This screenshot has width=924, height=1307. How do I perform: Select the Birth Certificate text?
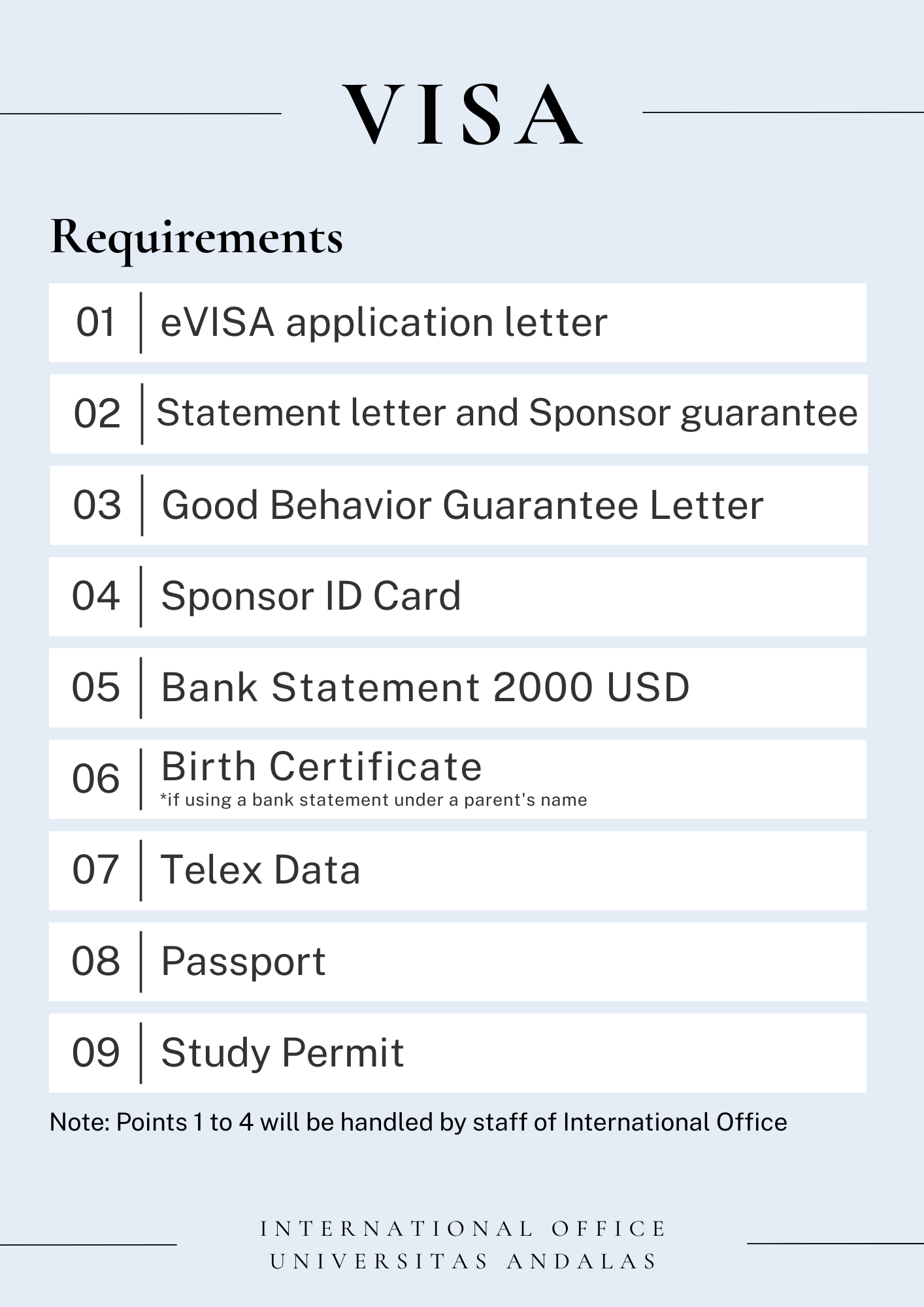click(x=322, y=766)
